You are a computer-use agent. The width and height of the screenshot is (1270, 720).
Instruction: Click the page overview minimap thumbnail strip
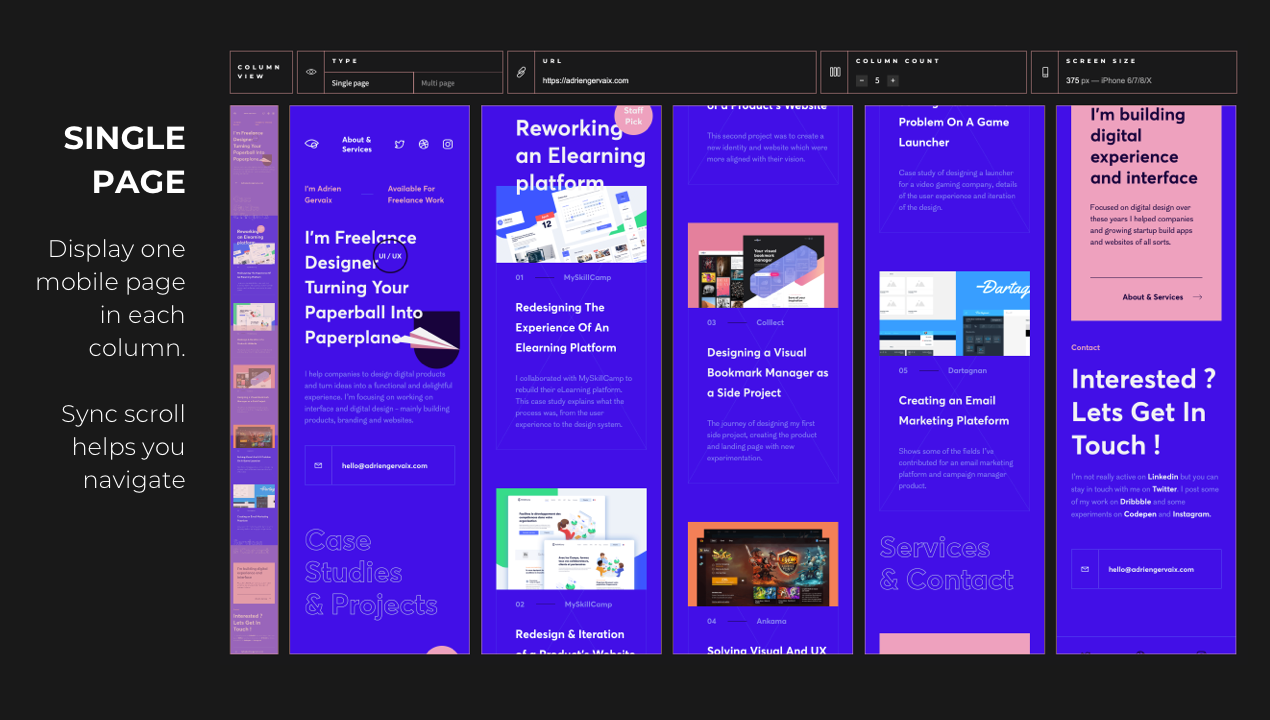[254, 380]
